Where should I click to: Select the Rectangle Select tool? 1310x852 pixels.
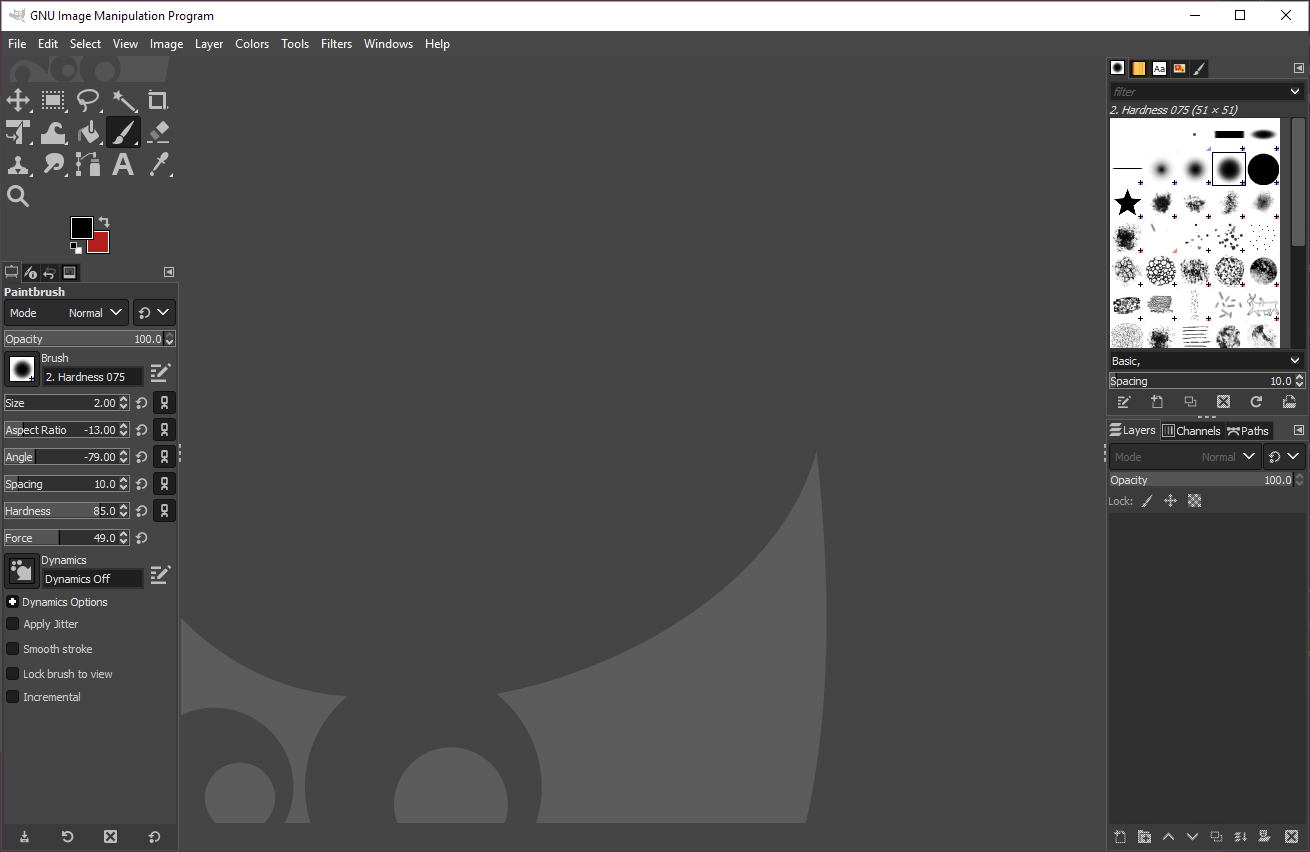point(53,100)
